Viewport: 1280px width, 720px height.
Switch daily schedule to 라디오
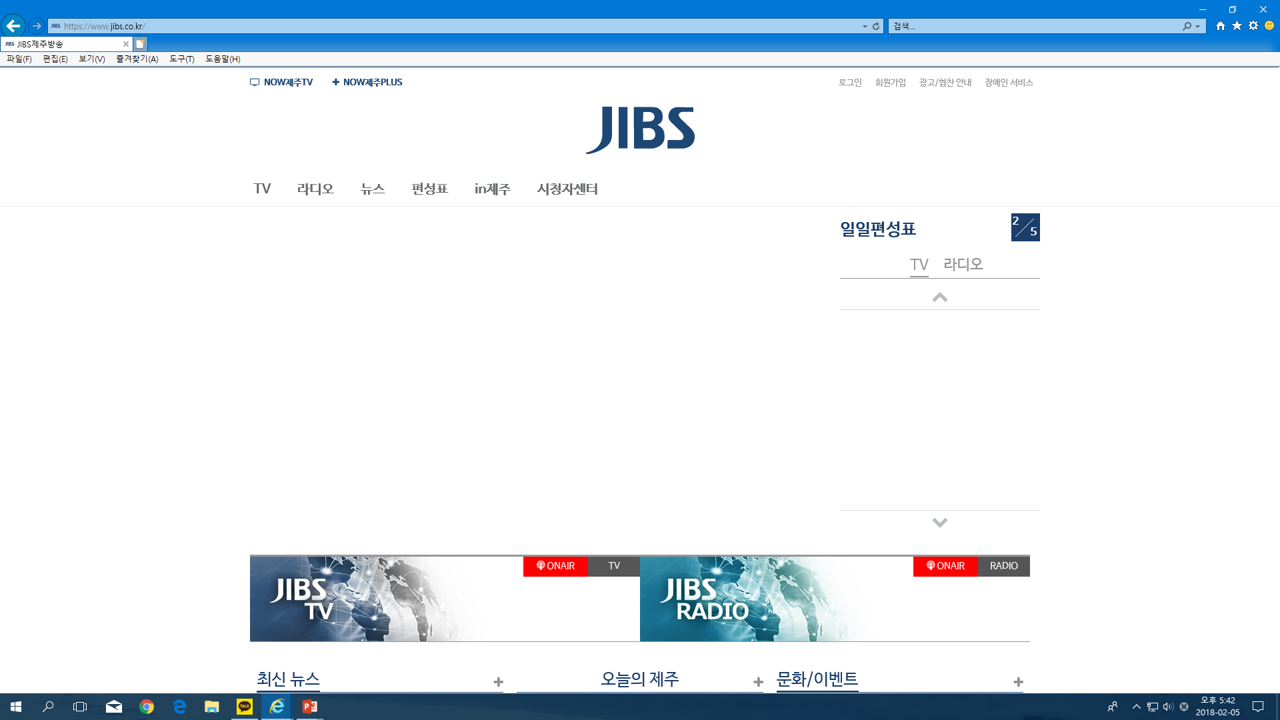point(963,264)
